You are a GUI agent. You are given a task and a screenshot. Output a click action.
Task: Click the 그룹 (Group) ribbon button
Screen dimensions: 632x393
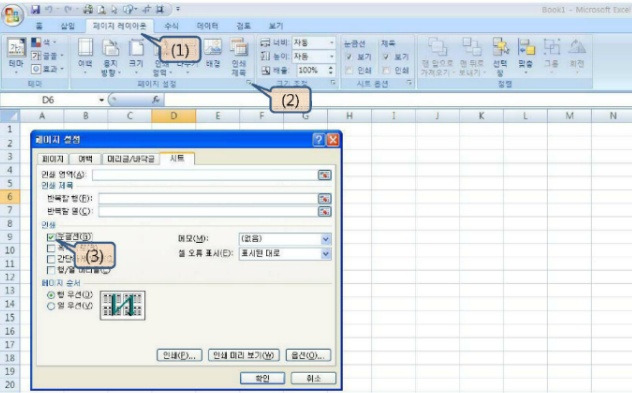click(551, 56)
